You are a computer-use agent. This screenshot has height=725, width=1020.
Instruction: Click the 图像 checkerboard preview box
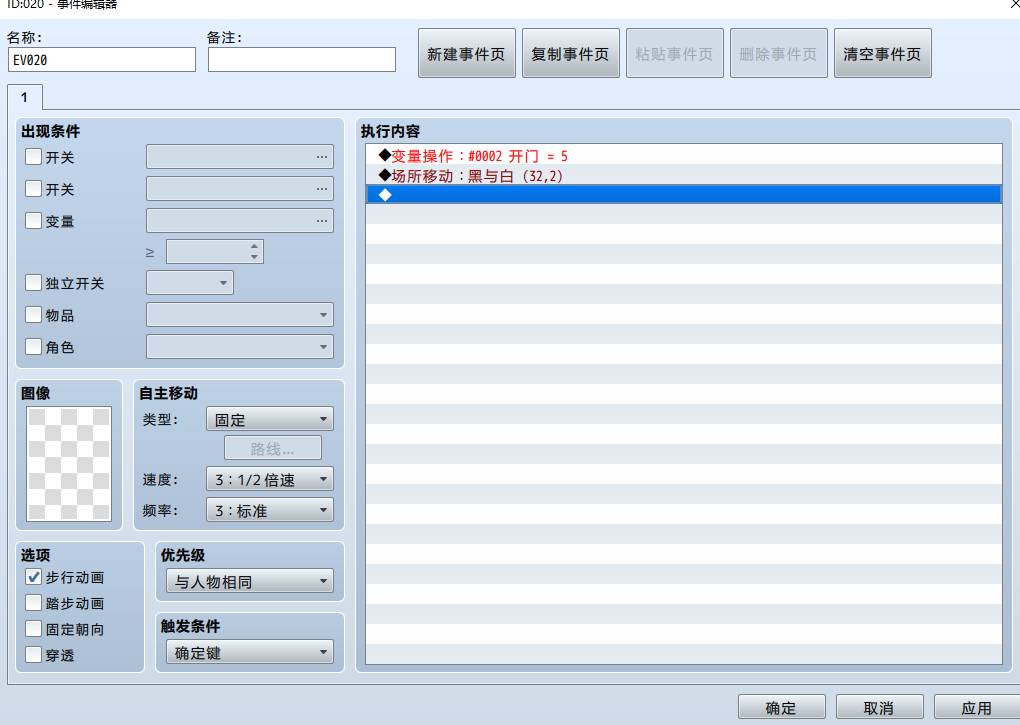pyautogui.click(x=69, y=464)
